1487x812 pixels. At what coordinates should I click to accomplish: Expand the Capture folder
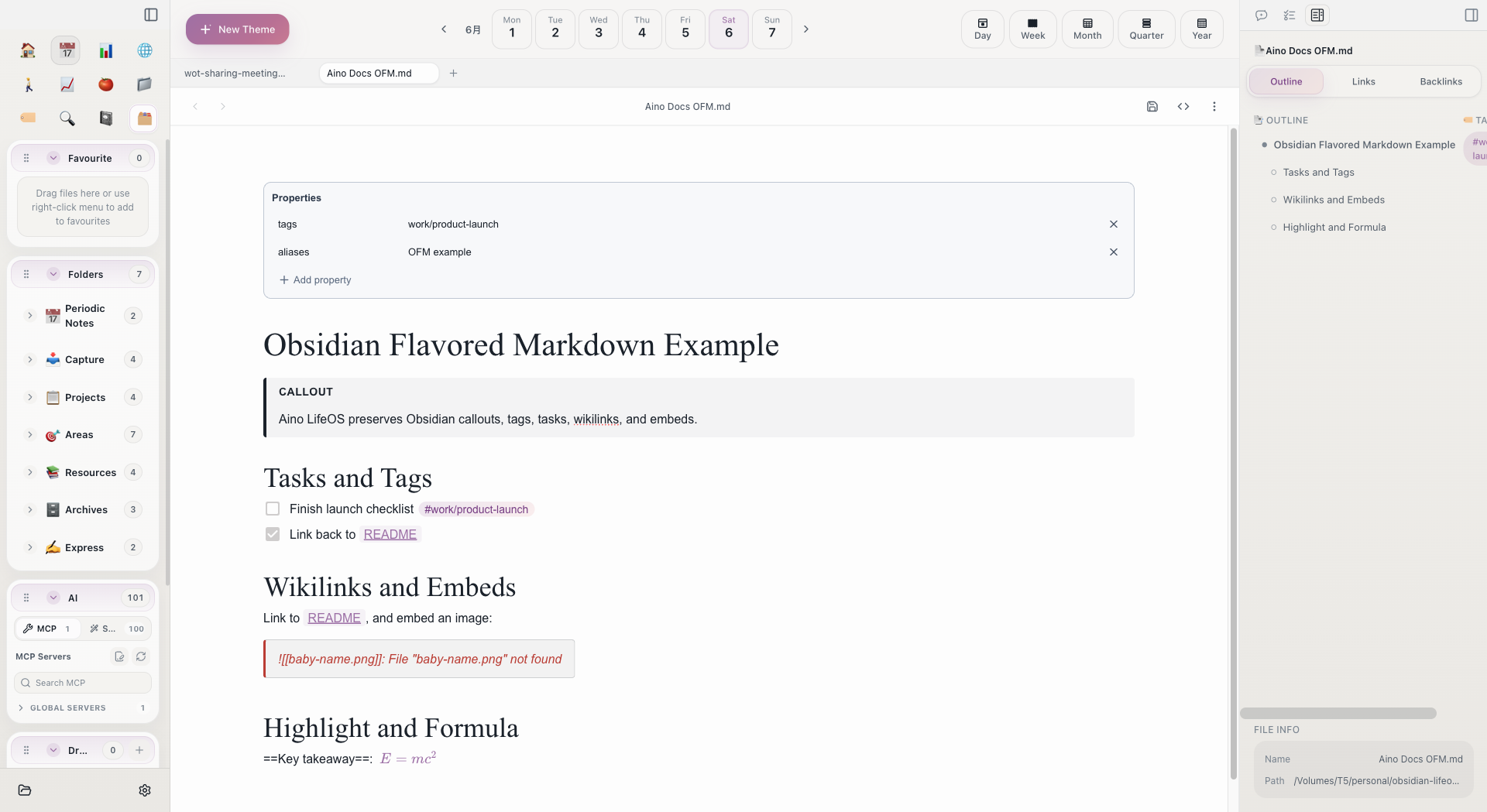(30, 359)
